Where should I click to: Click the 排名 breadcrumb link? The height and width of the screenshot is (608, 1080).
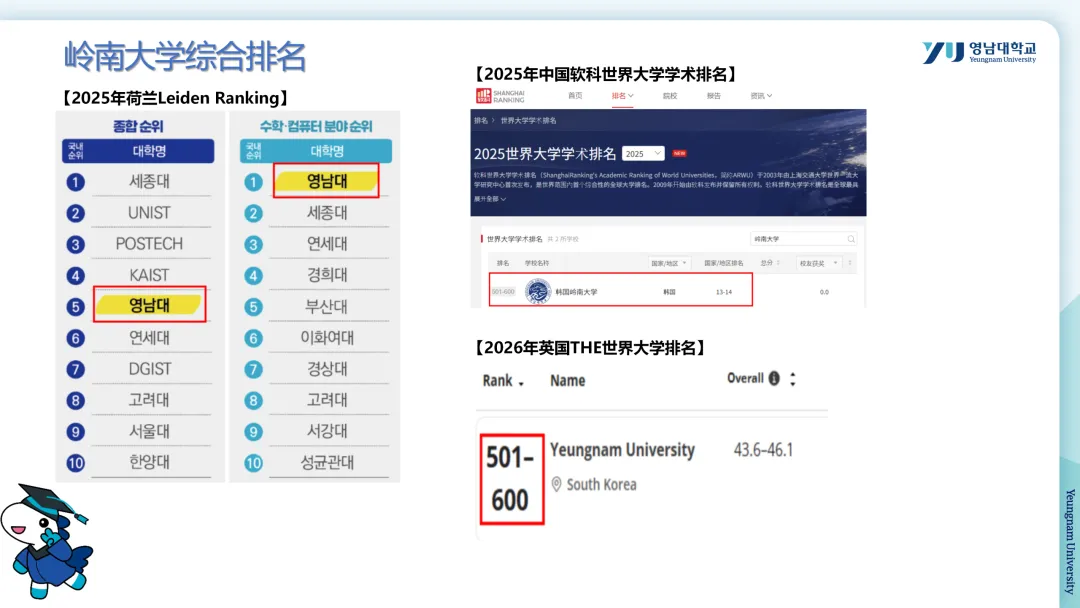[x=481, y=120]
